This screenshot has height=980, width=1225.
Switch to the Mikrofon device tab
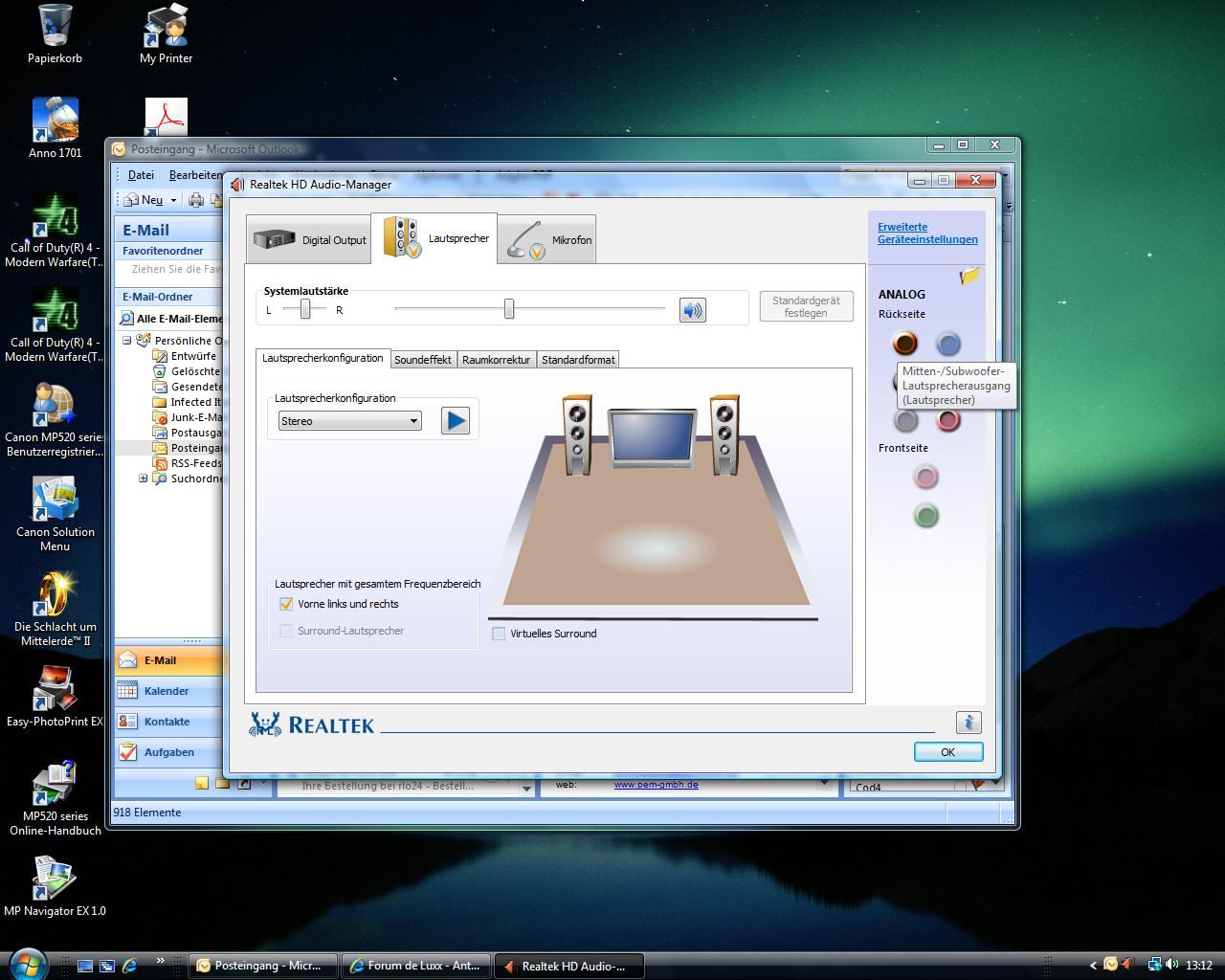547,239
